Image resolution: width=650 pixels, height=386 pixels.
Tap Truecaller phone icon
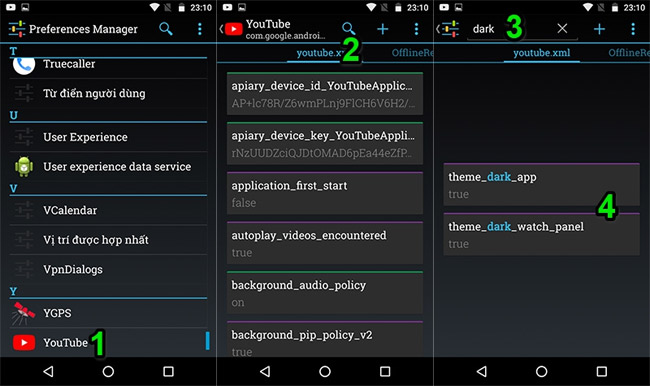[x=24, y=65]
